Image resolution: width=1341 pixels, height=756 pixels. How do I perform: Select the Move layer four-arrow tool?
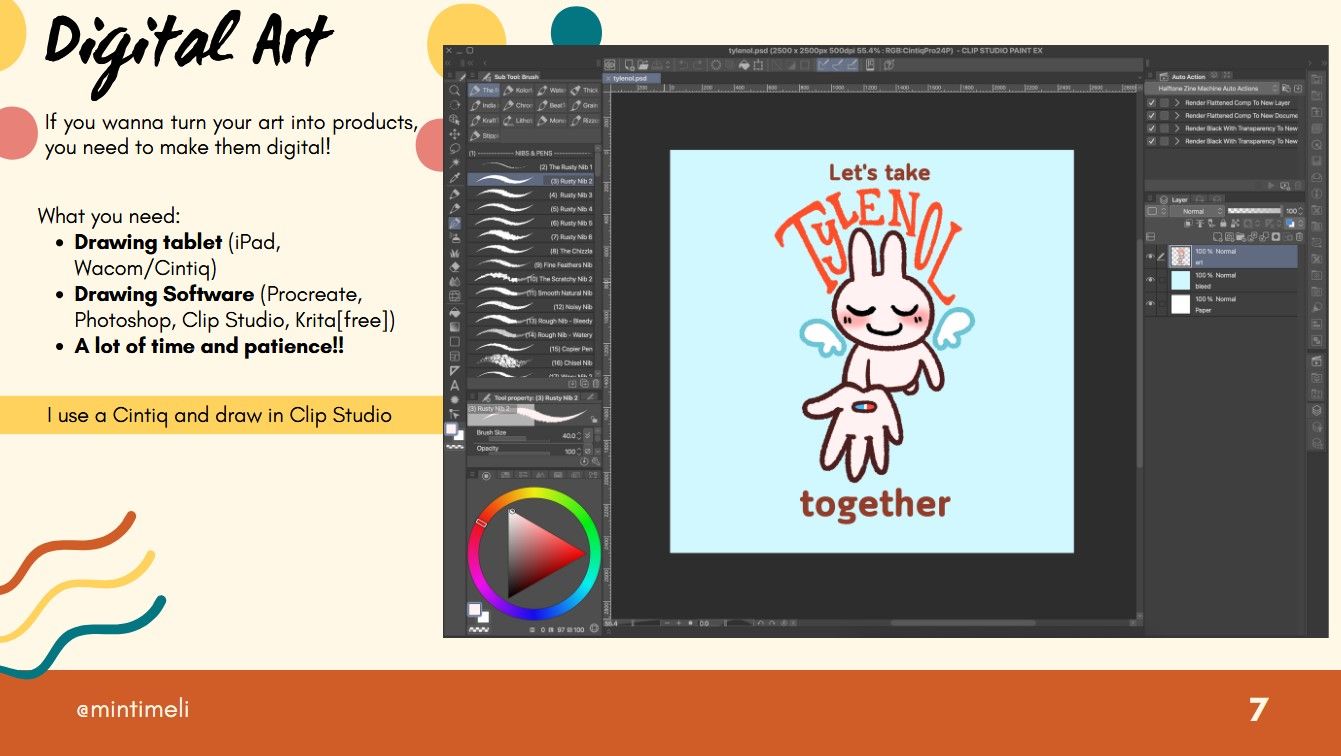tap(455, 134)
